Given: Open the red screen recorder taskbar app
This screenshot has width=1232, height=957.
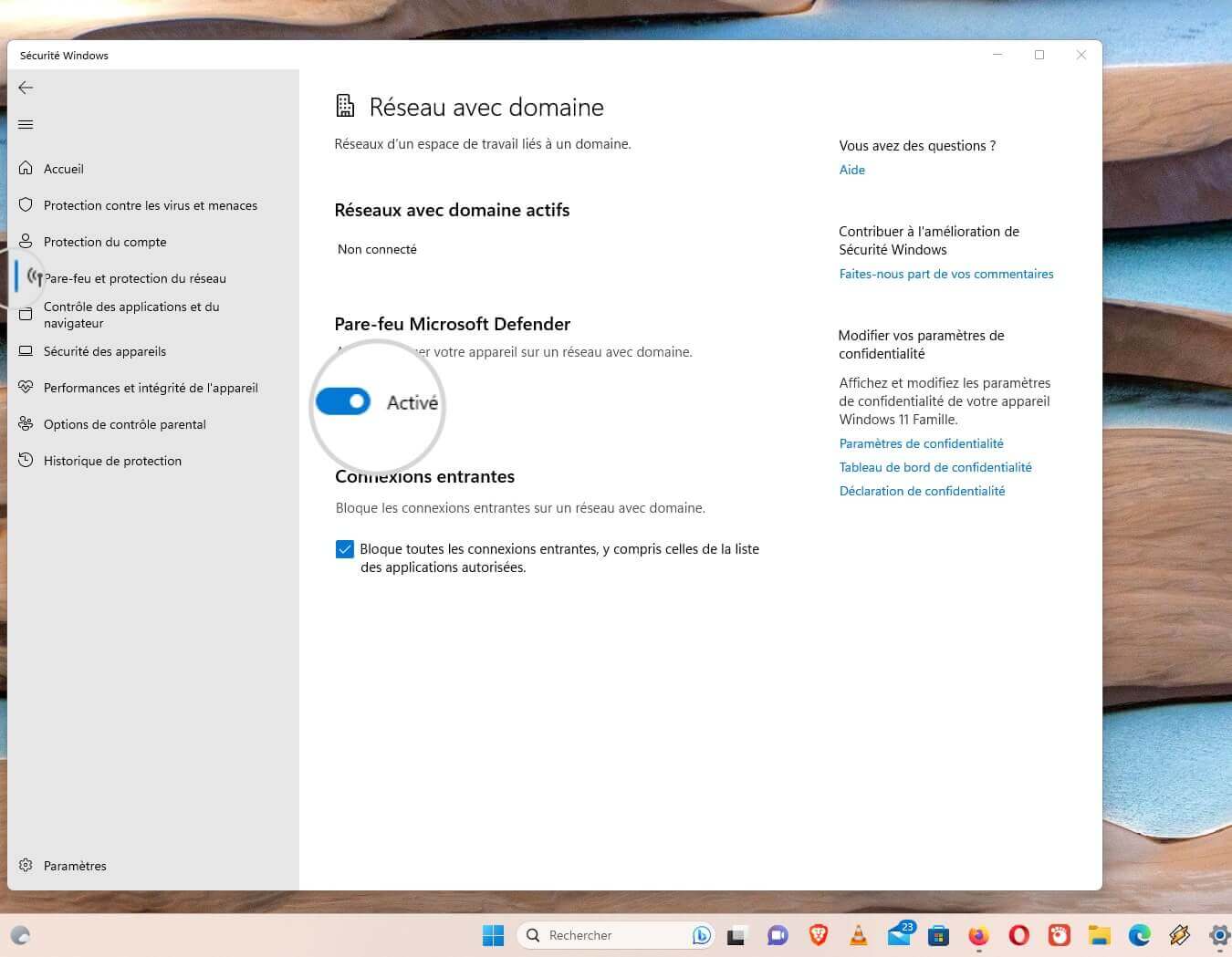Looking at the screenshot, I should click(1059, 935).
